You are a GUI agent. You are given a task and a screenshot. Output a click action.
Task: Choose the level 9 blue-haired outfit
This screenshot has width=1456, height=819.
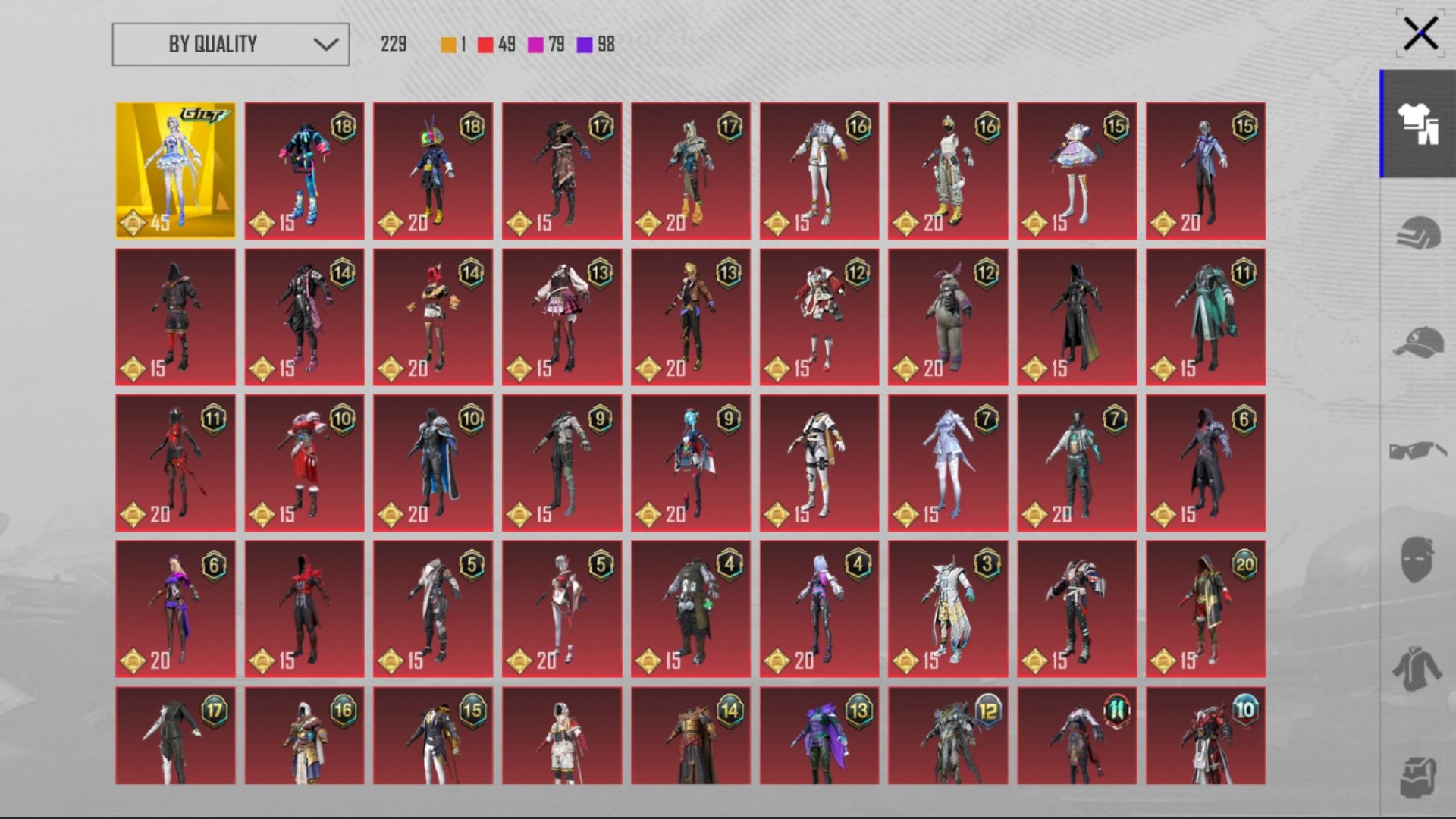(x=691, y=463)
